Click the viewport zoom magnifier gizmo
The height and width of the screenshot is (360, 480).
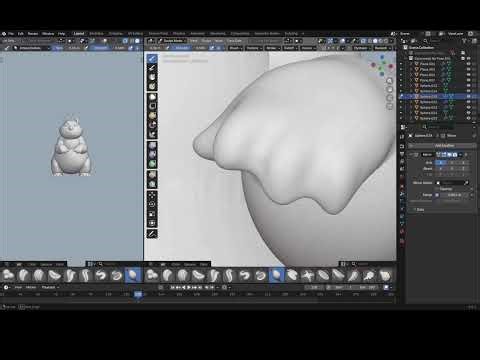tap(389, 81)
